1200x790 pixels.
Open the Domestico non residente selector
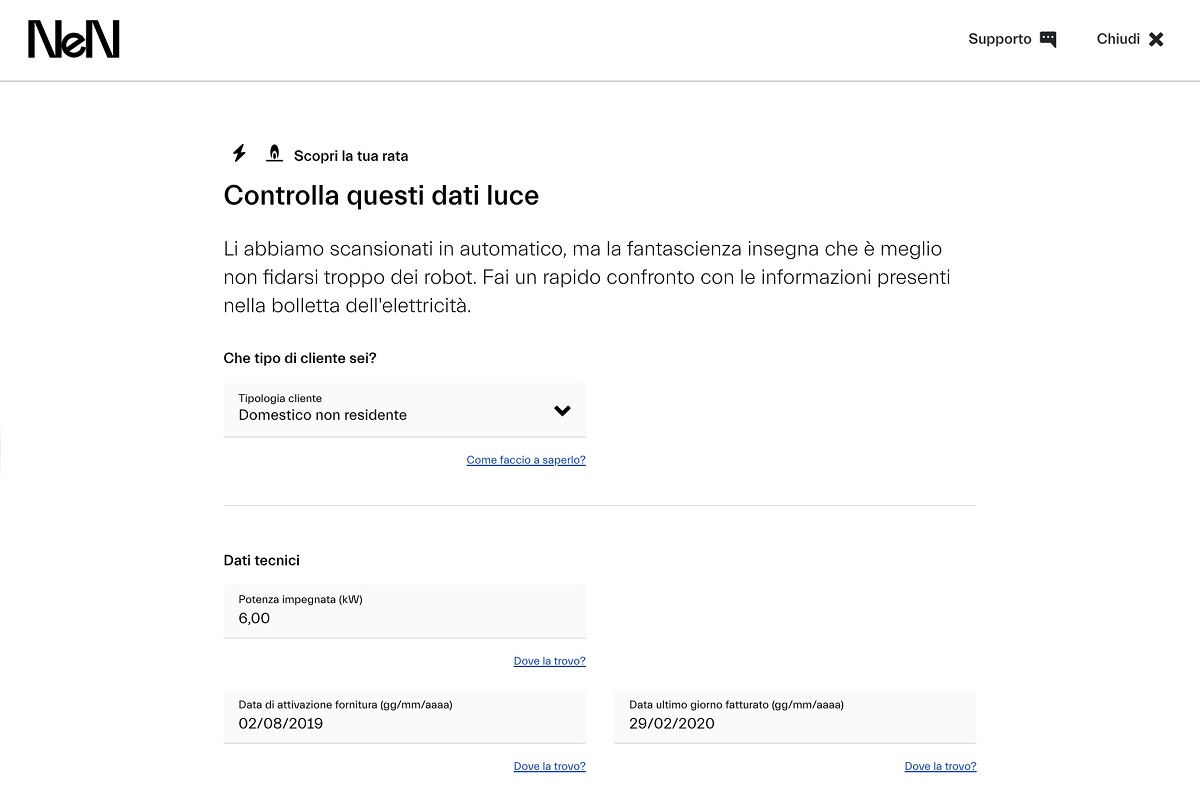coord(405,410)
